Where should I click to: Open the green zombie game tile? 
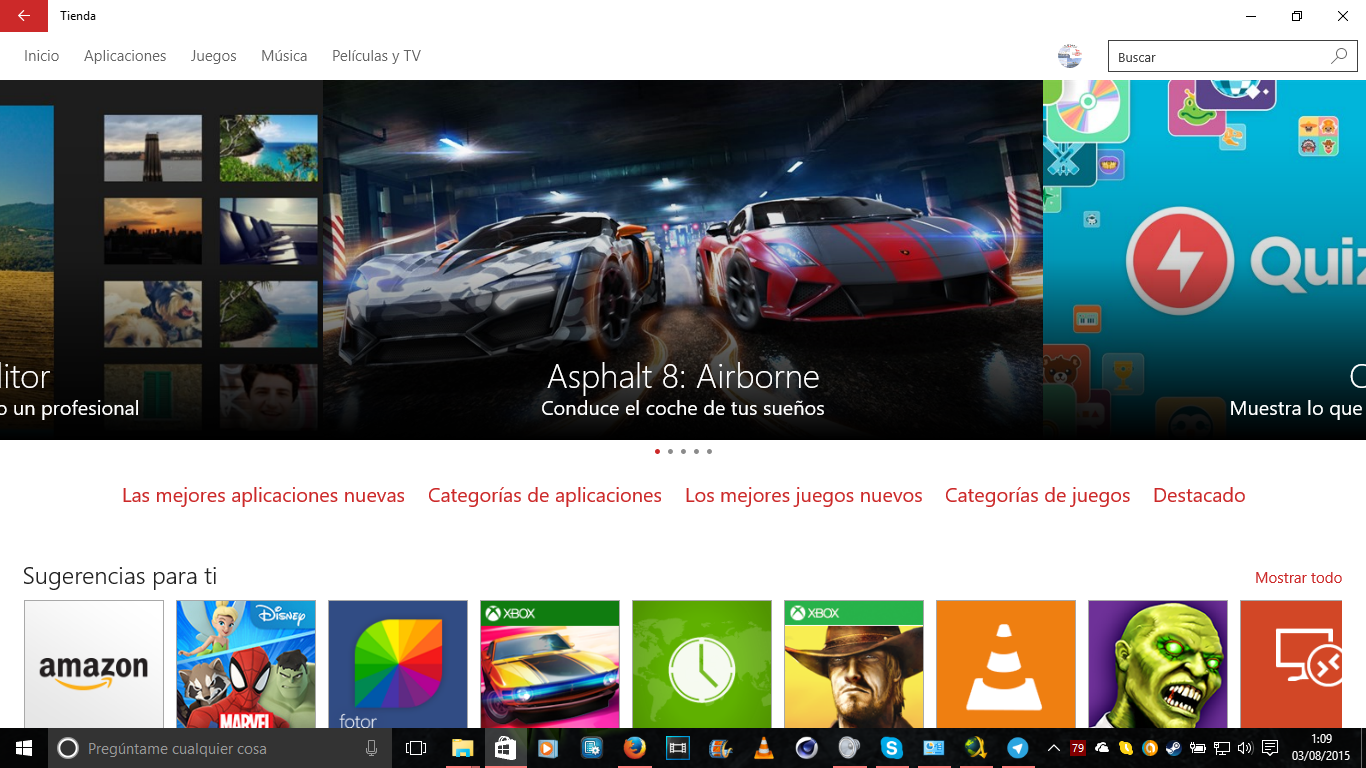click(x=1158, y=664)
